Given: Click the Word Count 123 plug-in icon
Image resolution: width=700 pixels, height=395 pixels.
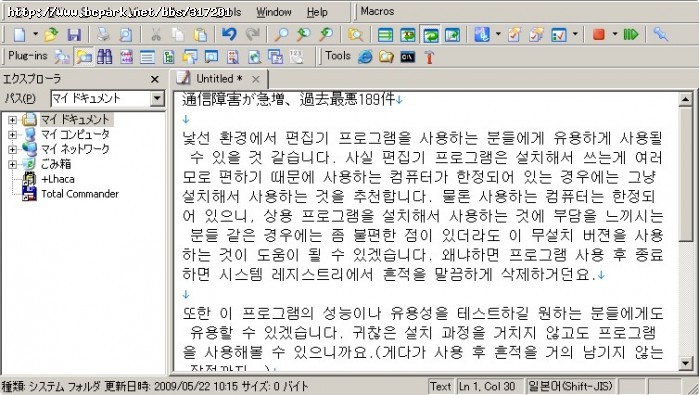Looking at the screenshot, I should 297,57.
